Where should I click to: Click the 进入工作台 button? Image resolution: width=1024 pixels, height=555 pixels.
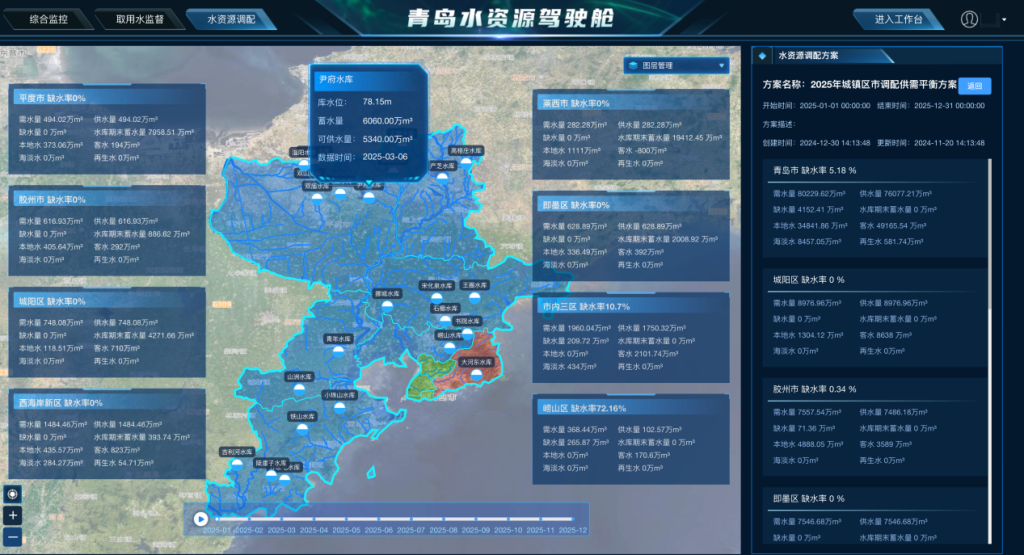(899, 19)
